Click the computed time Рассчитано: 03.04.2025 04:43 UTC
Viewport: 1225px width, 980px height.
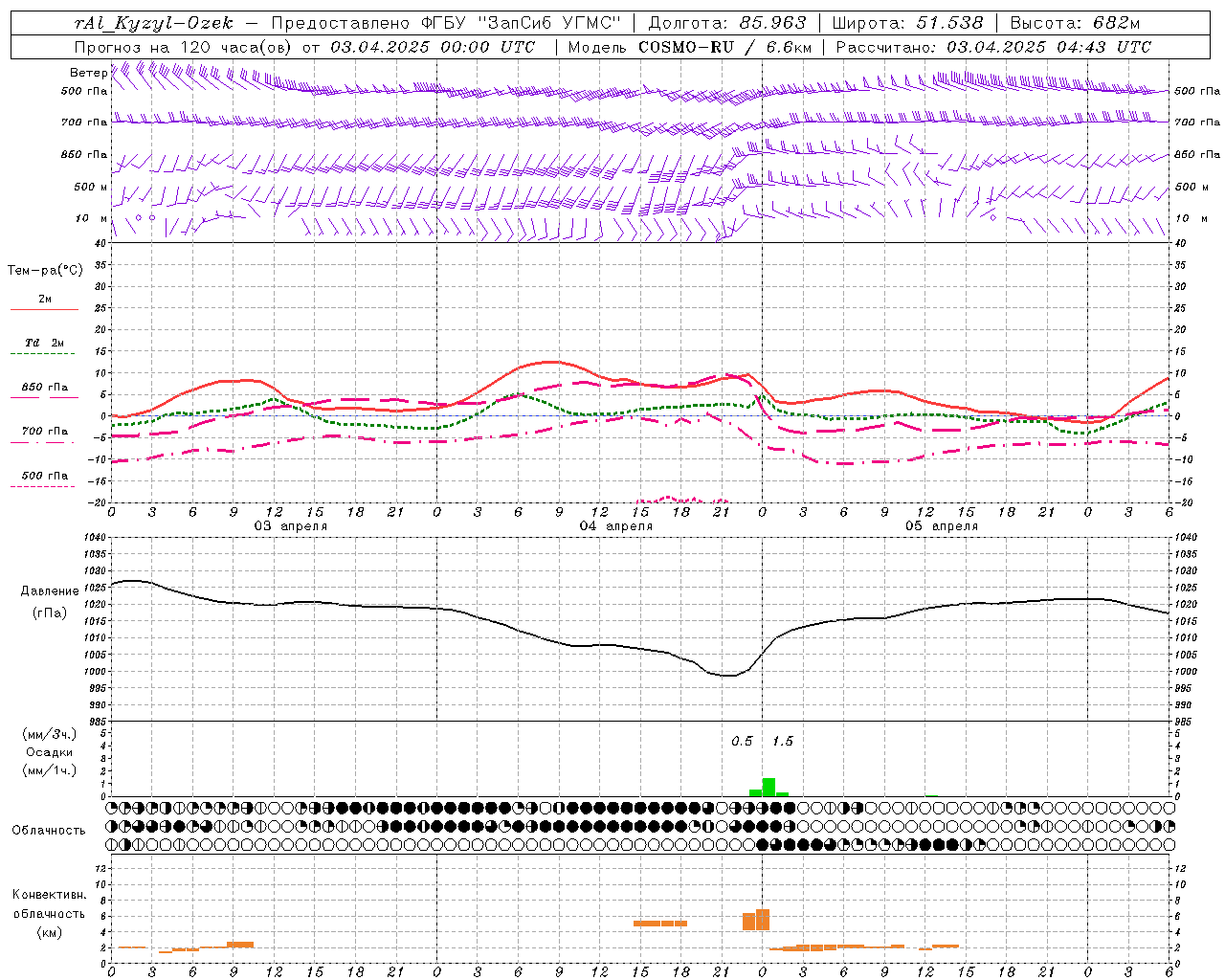coord(993,47)
